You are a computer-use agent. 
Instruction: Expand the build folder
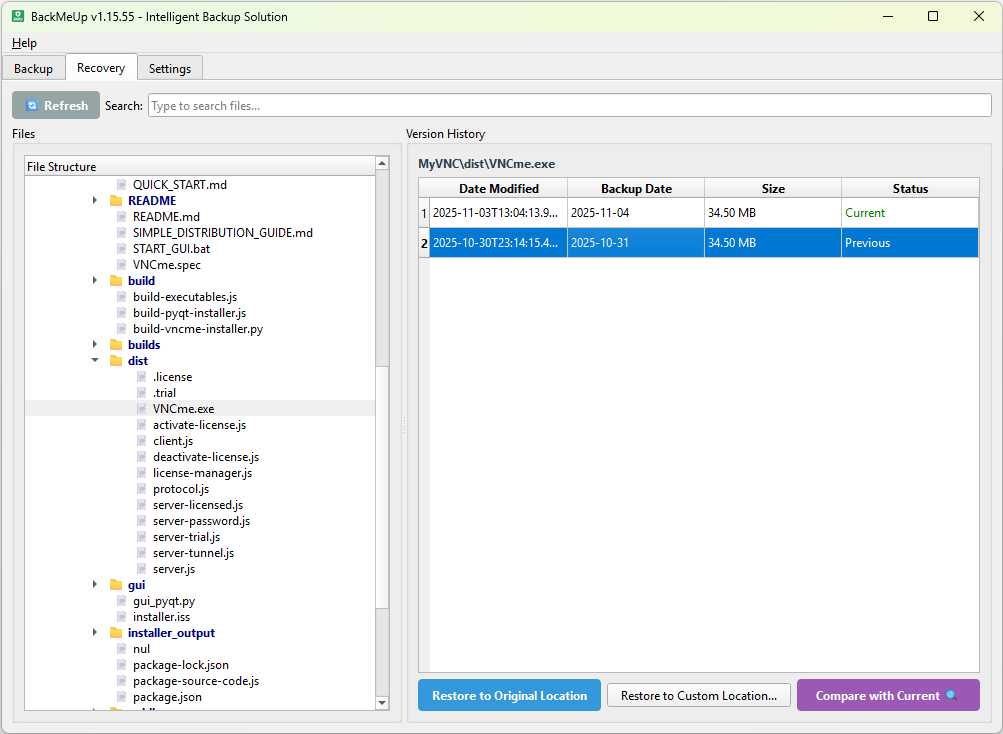95,280
